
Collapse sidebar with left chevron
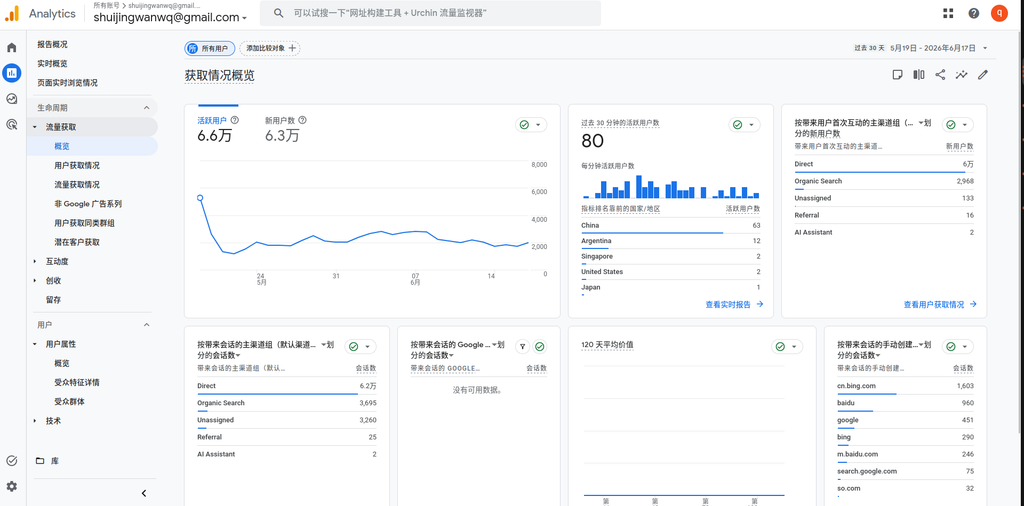144,494
